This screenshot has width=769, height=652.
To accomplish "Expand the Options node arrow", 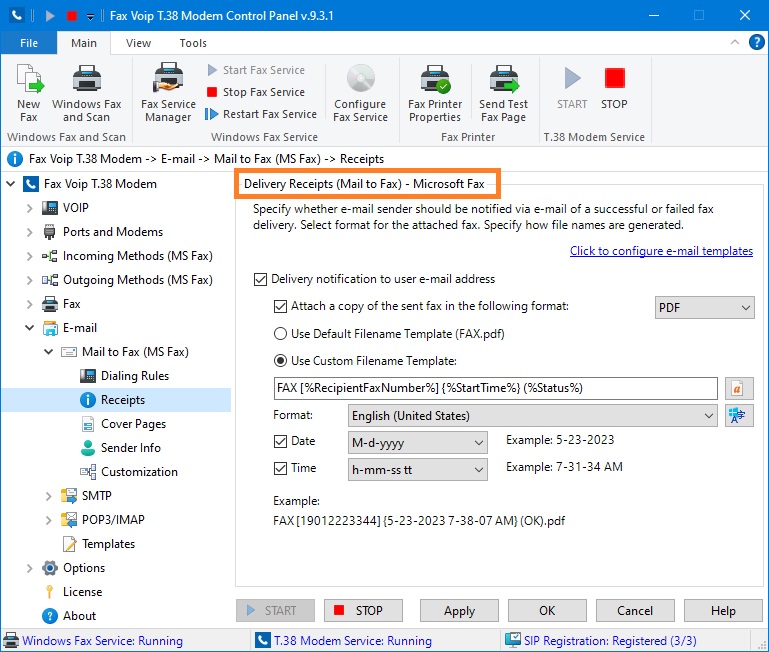I will click(29, 568).
